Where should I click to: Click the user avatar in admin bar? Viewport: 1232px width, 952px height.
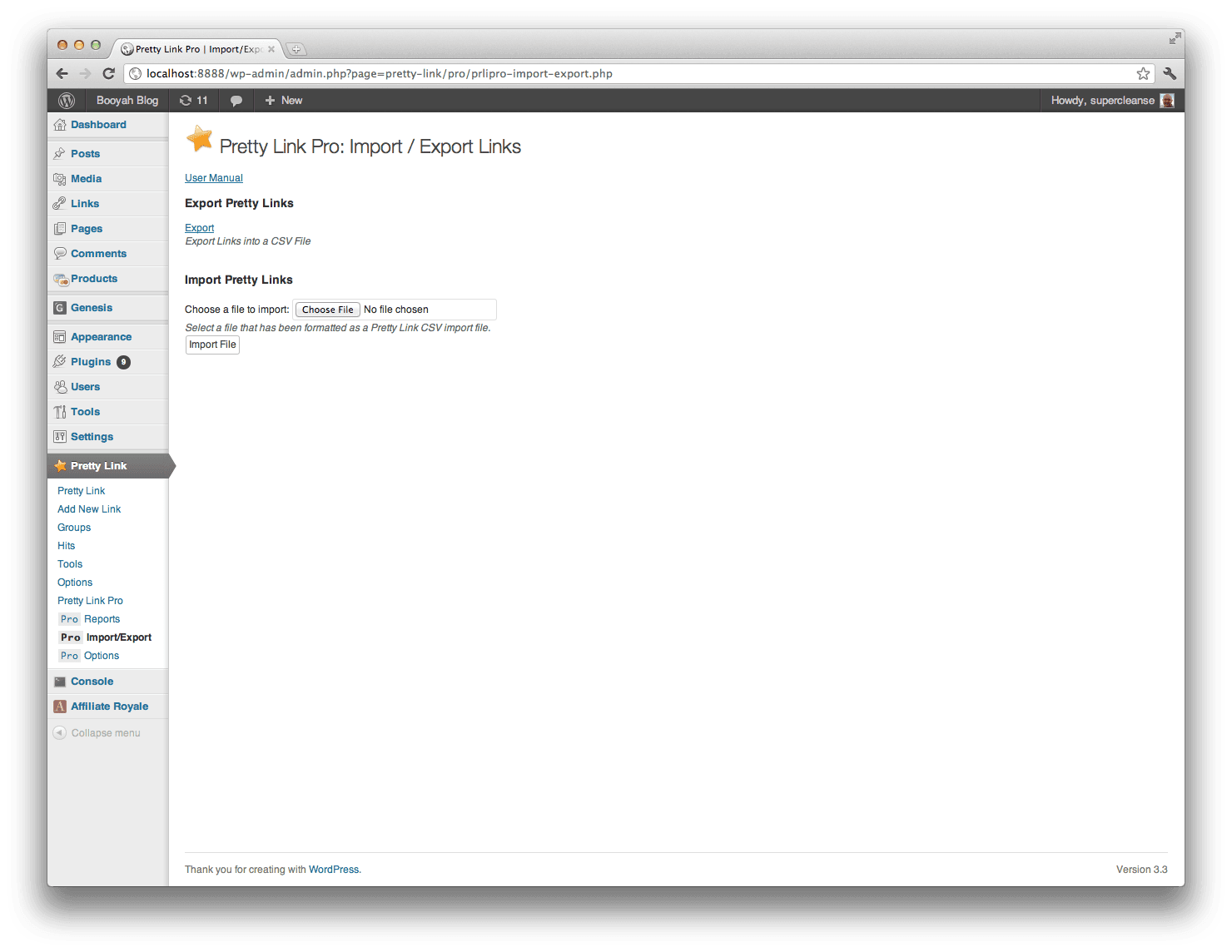tap(1167, 101)
